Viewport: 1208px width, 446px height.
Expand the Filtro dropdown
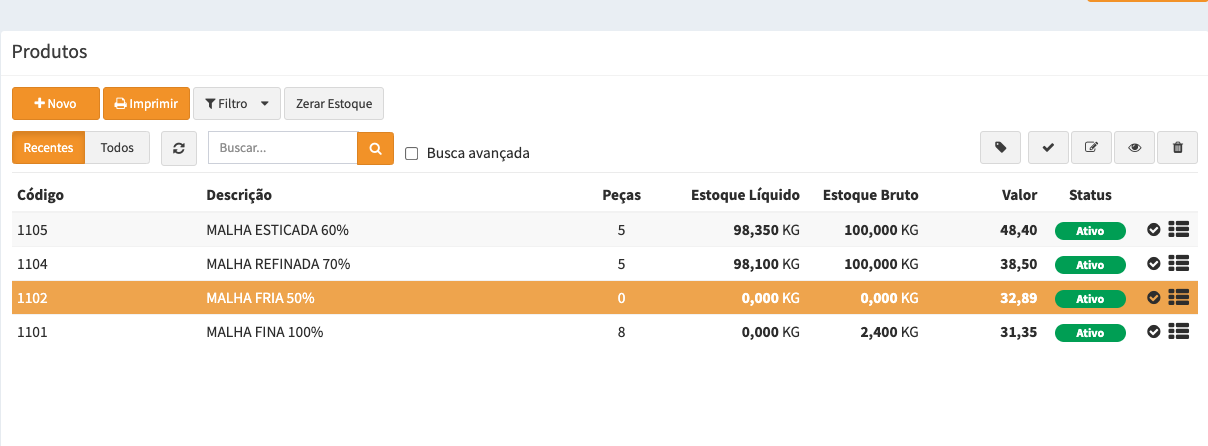pos(236,103)
